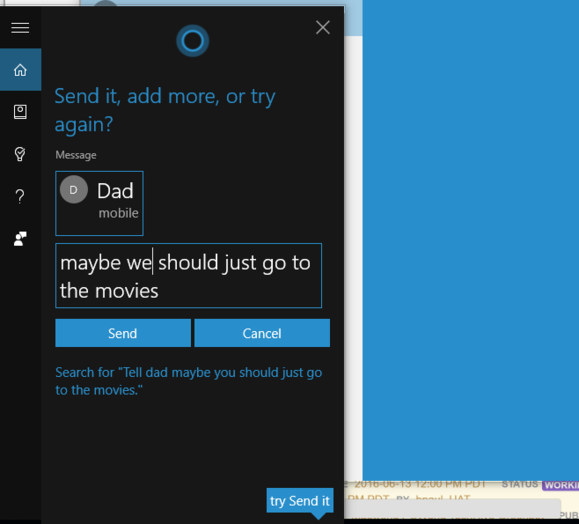Click inside the message text field
This screenshot has width=579, height=524.
(x=188, y=275)
